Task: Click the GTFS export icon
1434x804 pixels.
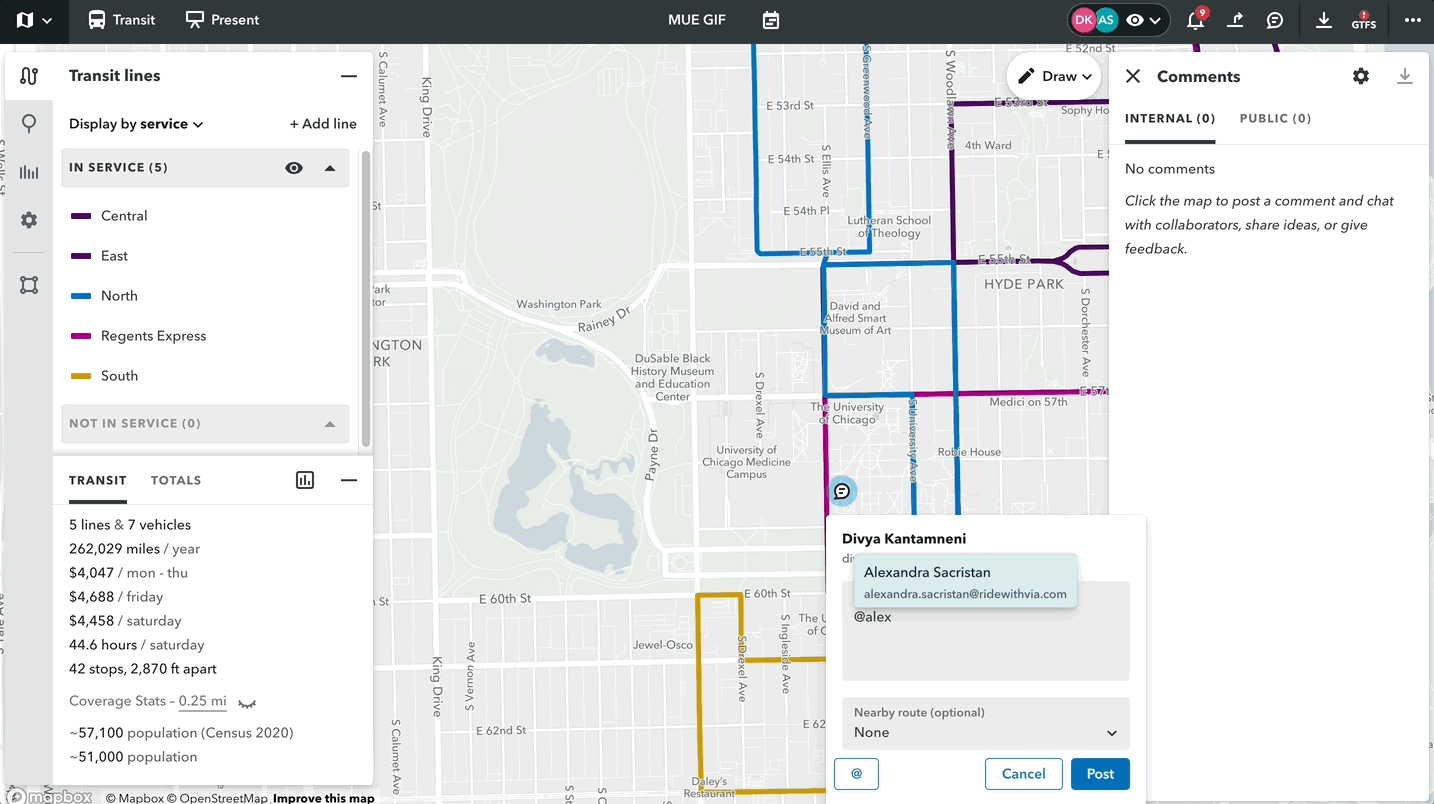Action: pos(1363,20)
